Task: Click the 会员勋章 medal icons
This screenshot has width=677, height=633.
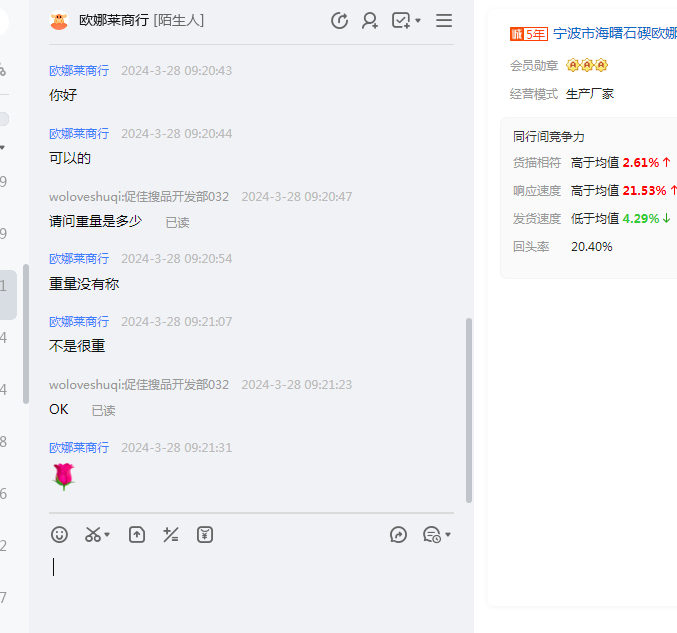Action: point(587,65)
